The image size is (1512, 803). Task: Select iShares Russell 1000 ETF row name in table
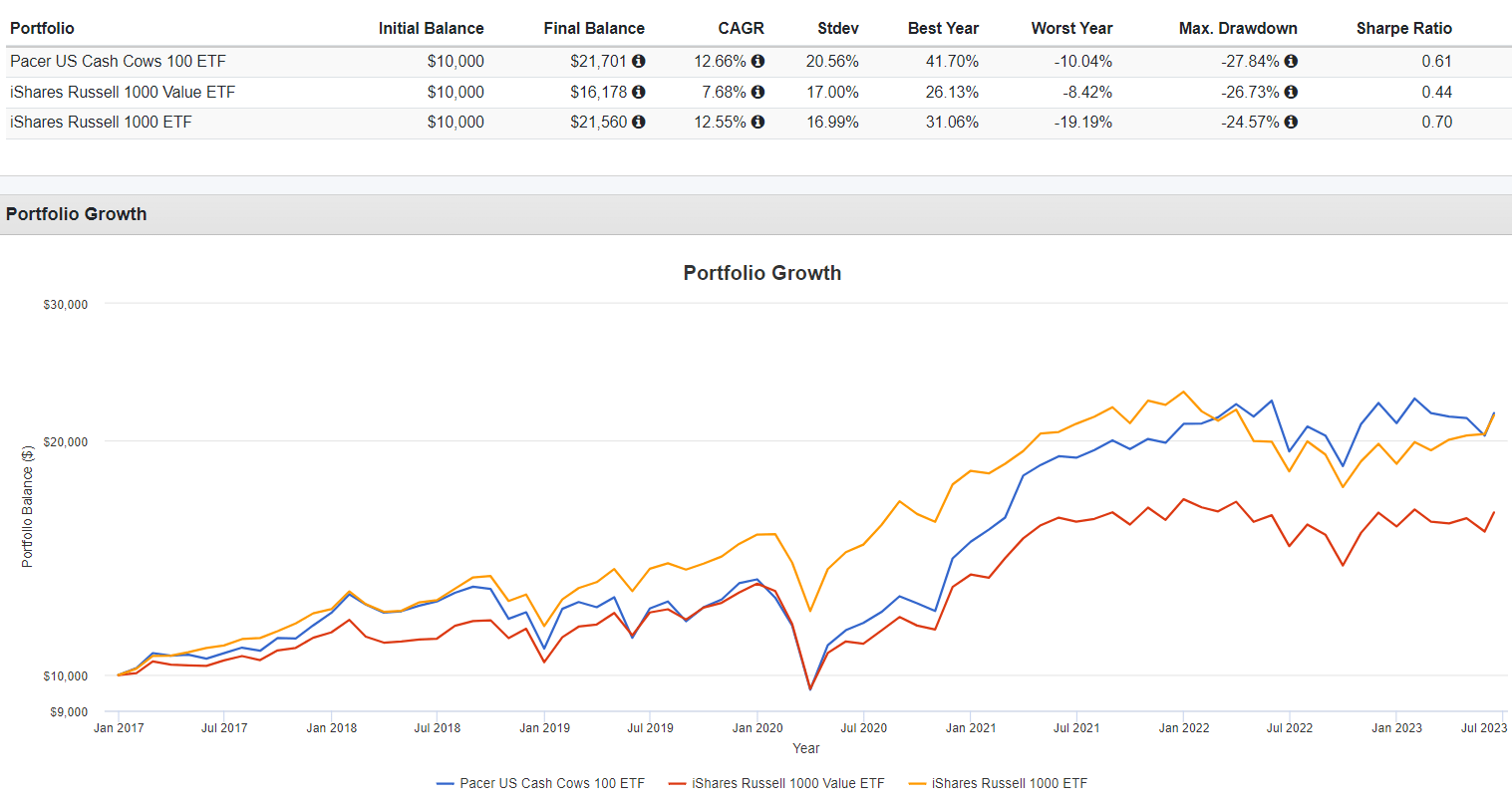101,122
